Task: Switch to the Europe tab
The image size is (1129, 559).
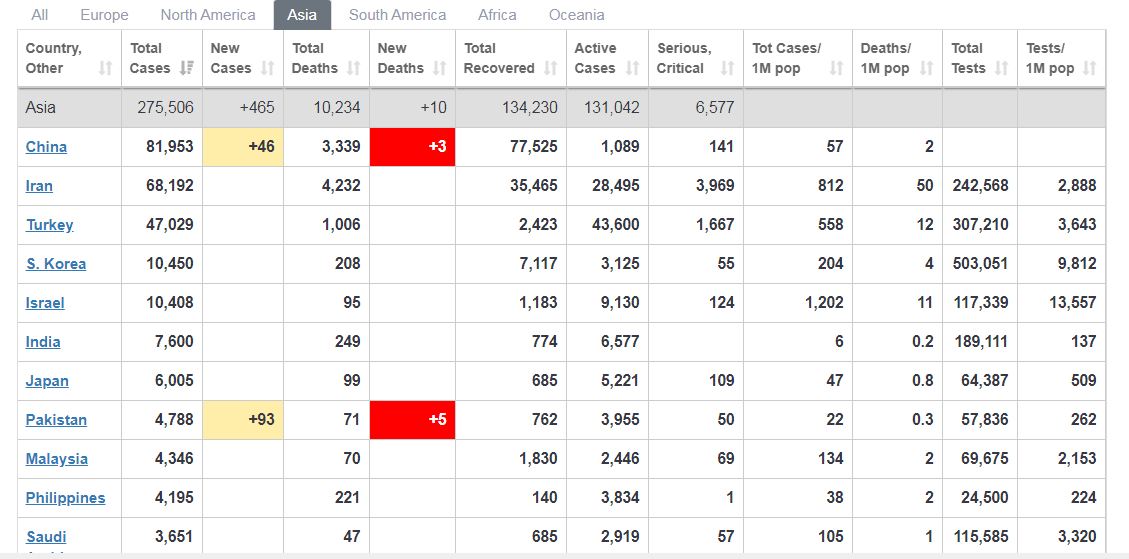Action: click(x=104, y=15)
